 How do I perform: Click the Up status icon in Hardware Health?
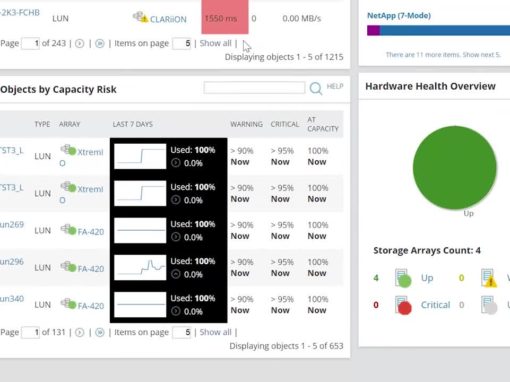(403, 278)
